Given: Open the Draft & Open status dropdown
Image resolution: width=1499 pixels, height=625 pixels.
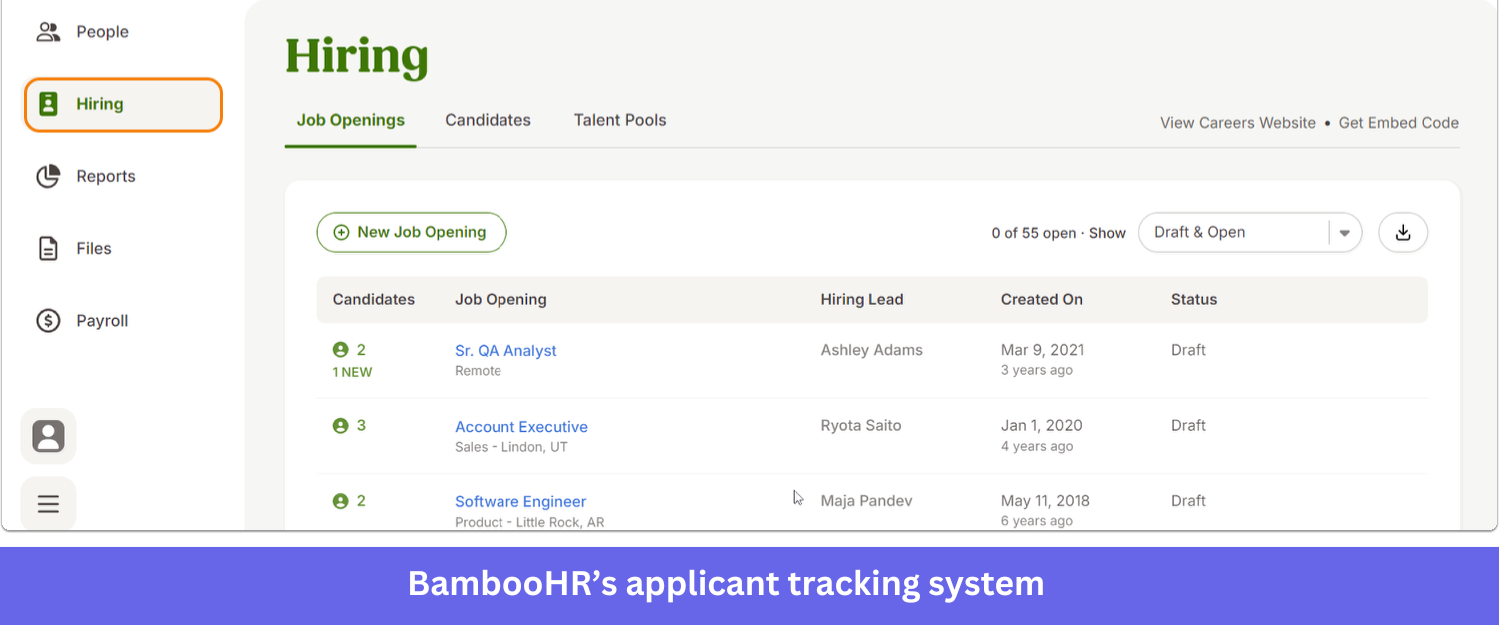Looking at the screenshot, I should 1250,232.
